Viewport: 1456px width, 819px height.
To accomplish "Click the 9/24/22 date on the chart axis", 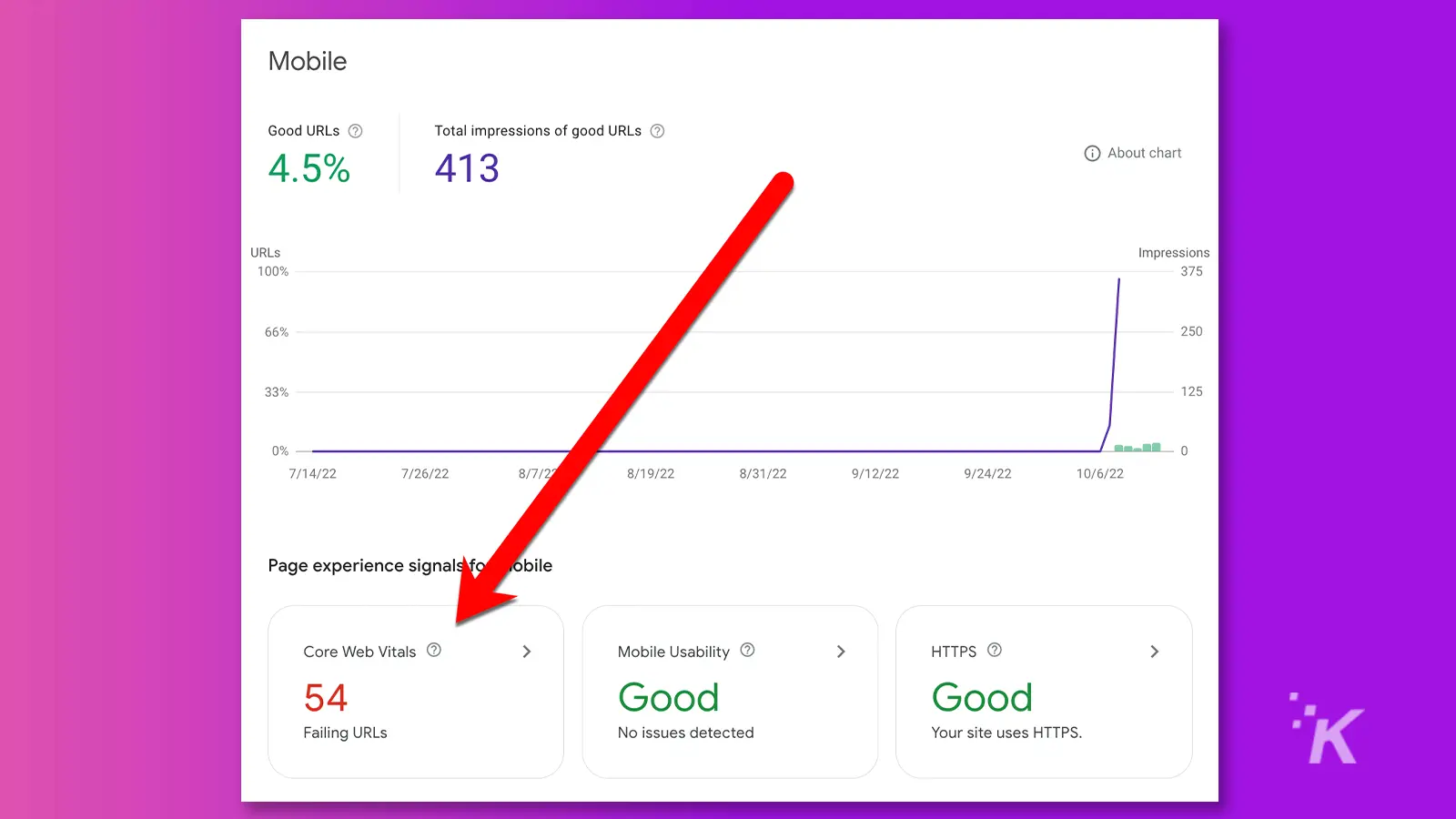I will click(987, 474).
